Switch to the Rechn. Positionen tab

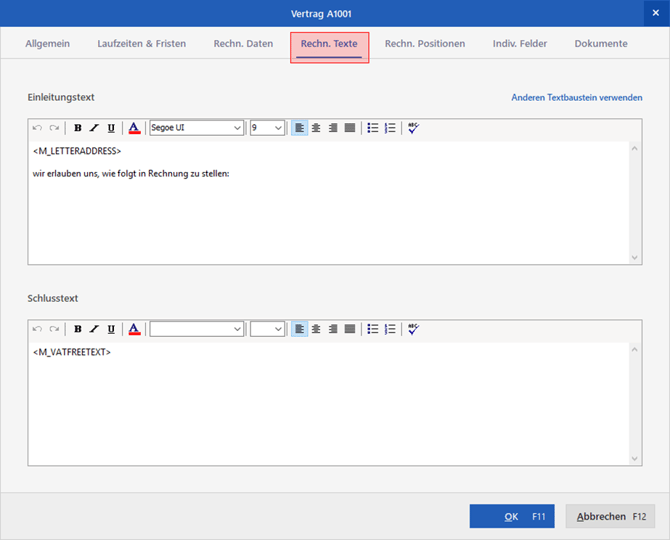[424, 44]
